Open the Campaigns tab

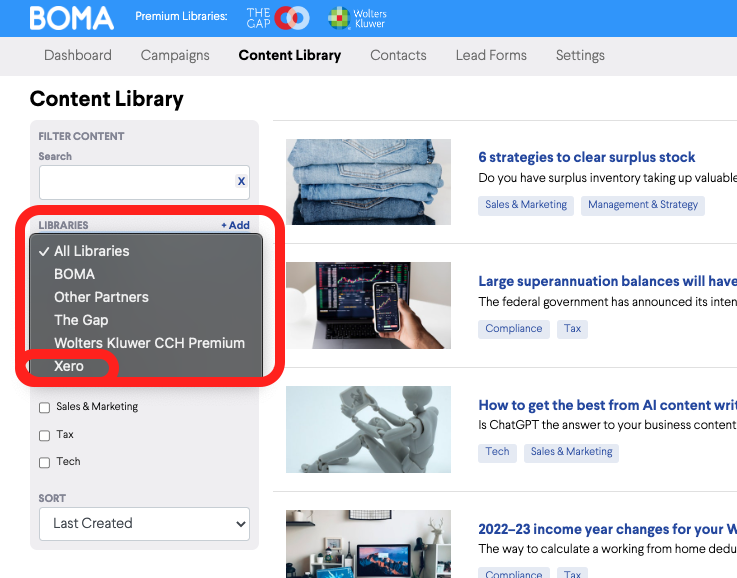tap(175, 55)
